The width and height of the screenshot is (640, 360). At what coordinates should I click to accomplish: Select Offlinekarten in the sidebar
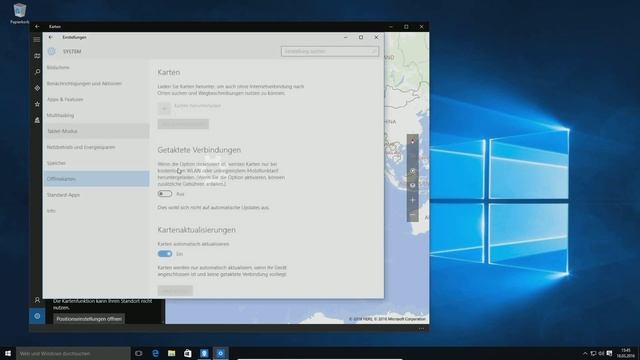(x=96, y=179)
